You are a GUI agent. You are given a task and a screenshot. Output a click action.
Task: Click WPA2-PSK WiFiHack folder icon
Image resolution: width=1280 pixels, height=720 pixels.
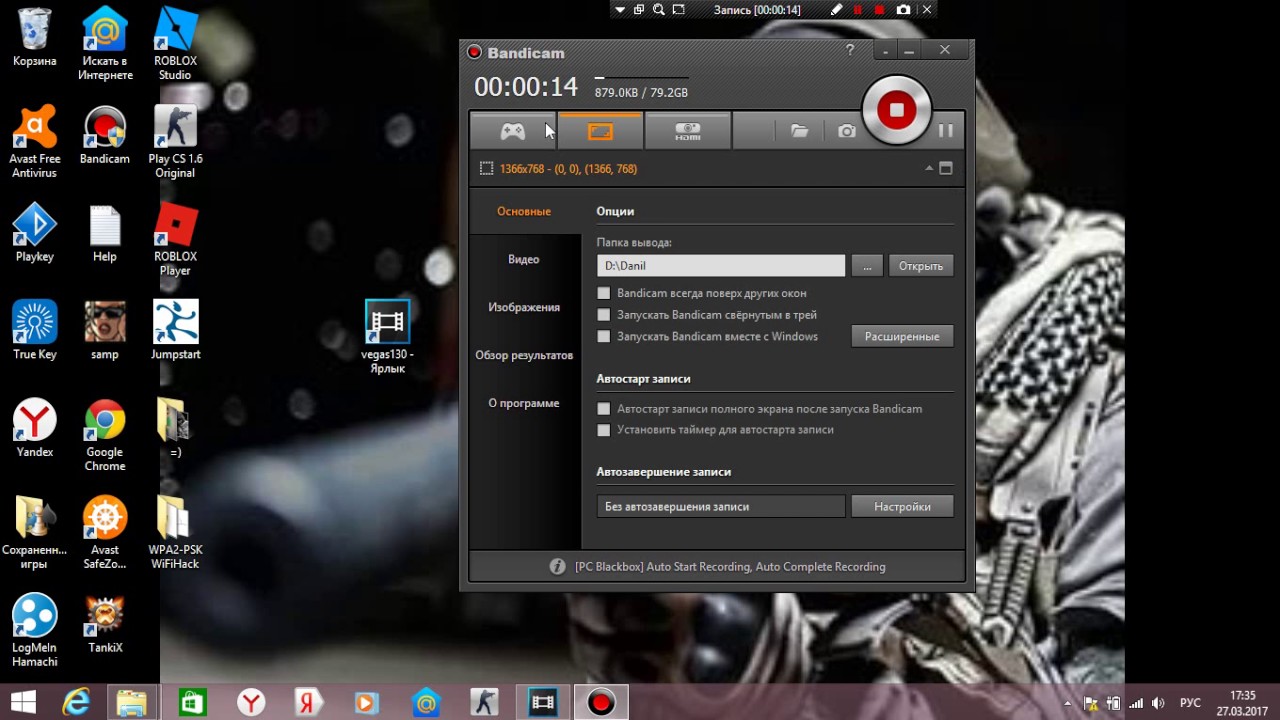coord(175,533)
